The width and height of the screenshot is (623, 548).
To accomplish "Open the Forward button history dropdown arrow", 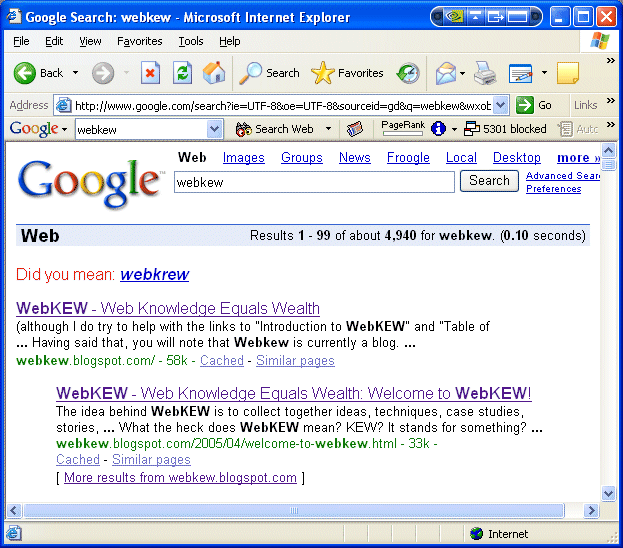I will click(126, 73).
